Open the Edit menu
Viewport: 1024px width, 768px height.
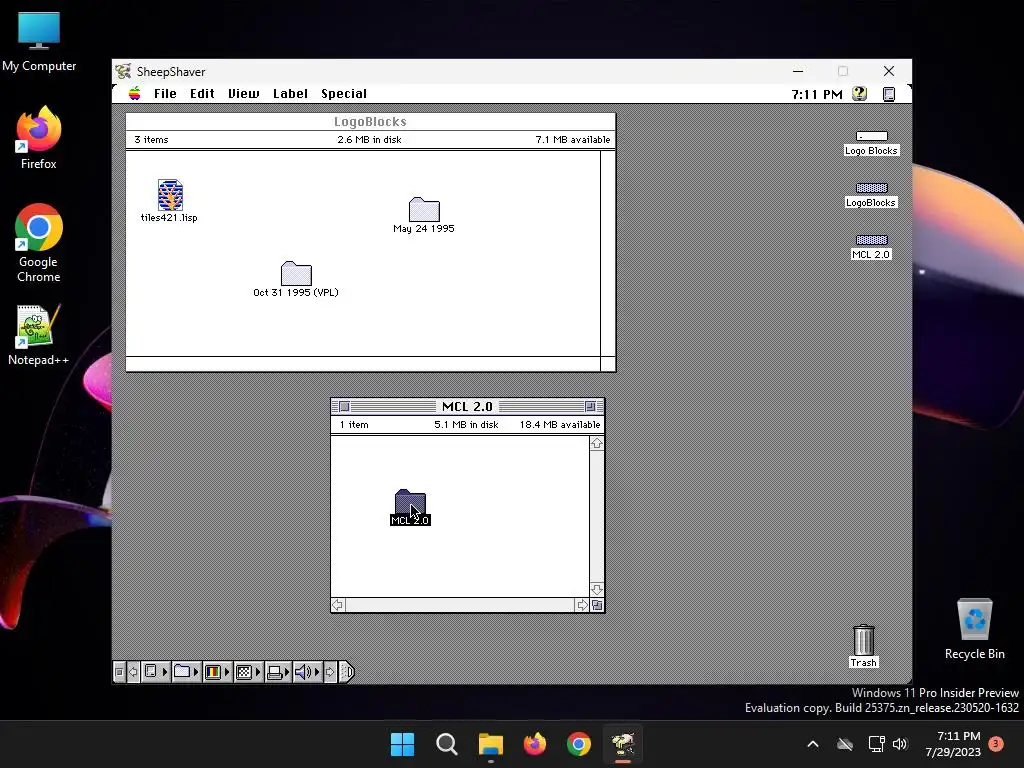202,93
